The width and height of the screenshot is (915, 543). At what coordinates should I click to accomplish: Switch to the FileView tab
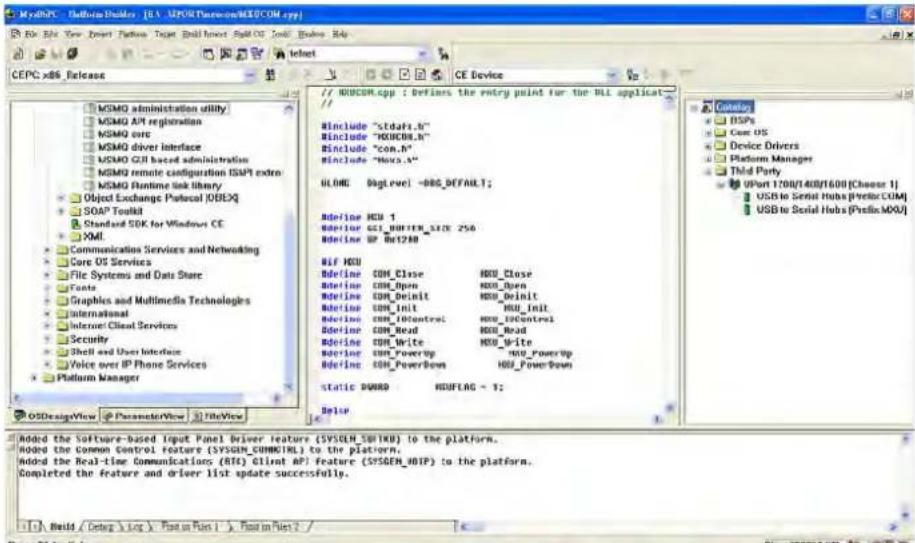(218, 416)
